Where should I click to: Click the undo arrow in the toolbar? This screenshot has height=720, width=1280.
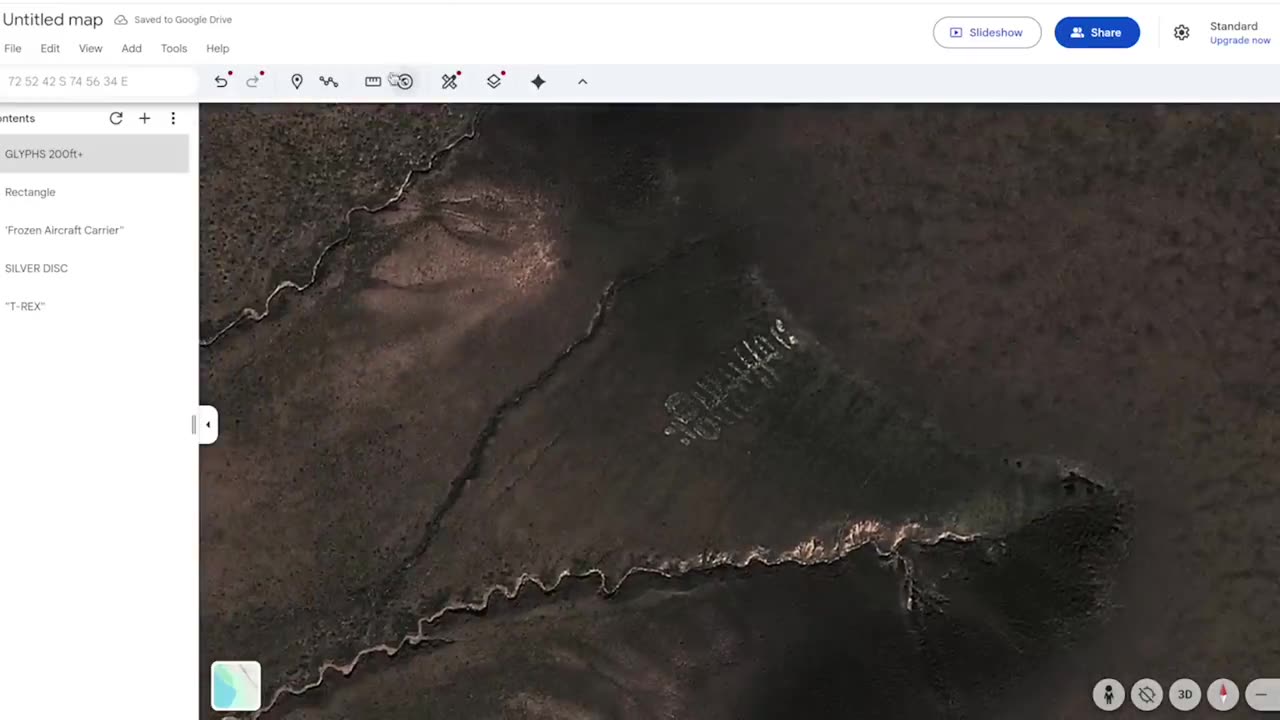(221, 82)
